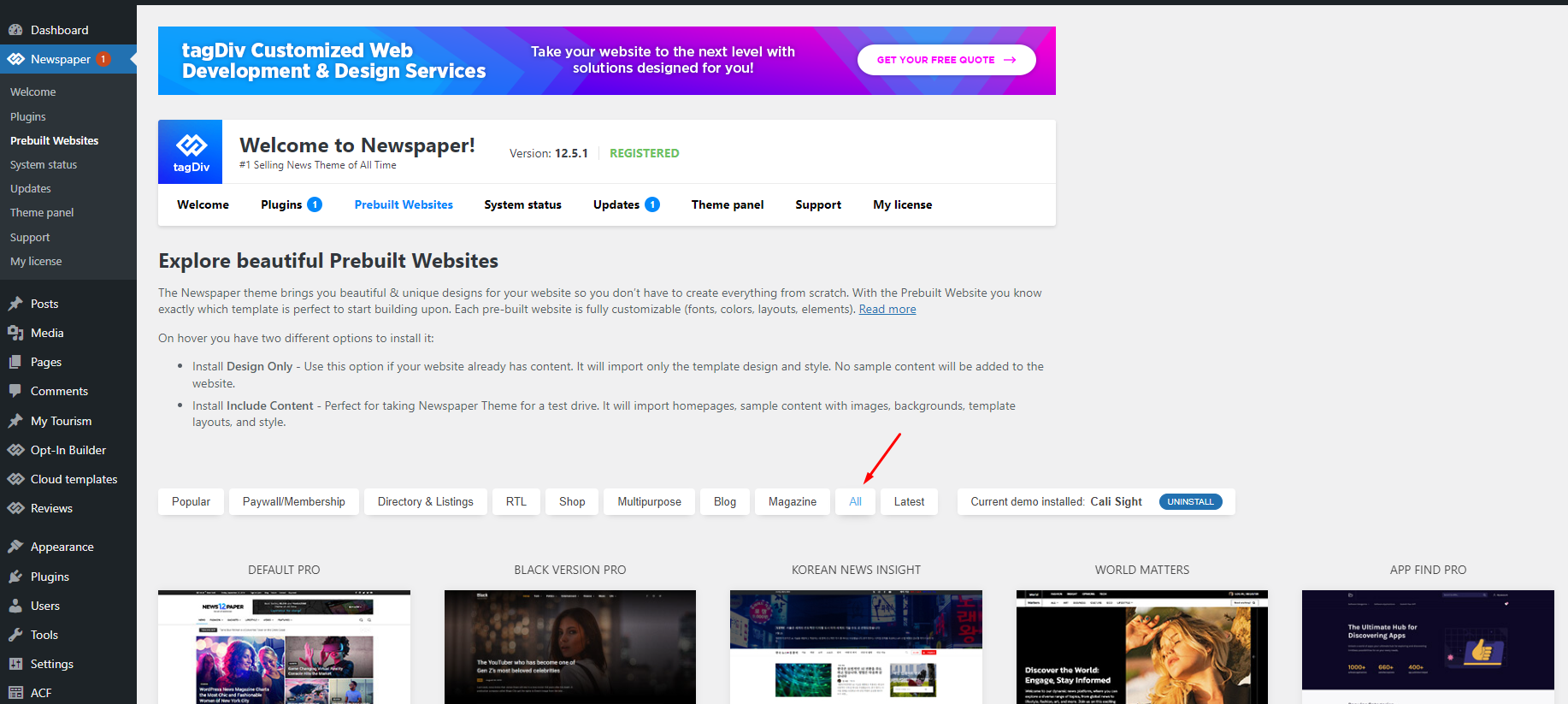Open Plugins in the Newspaper submenu
Screen dimensions: 1568x704
(28, 116)
